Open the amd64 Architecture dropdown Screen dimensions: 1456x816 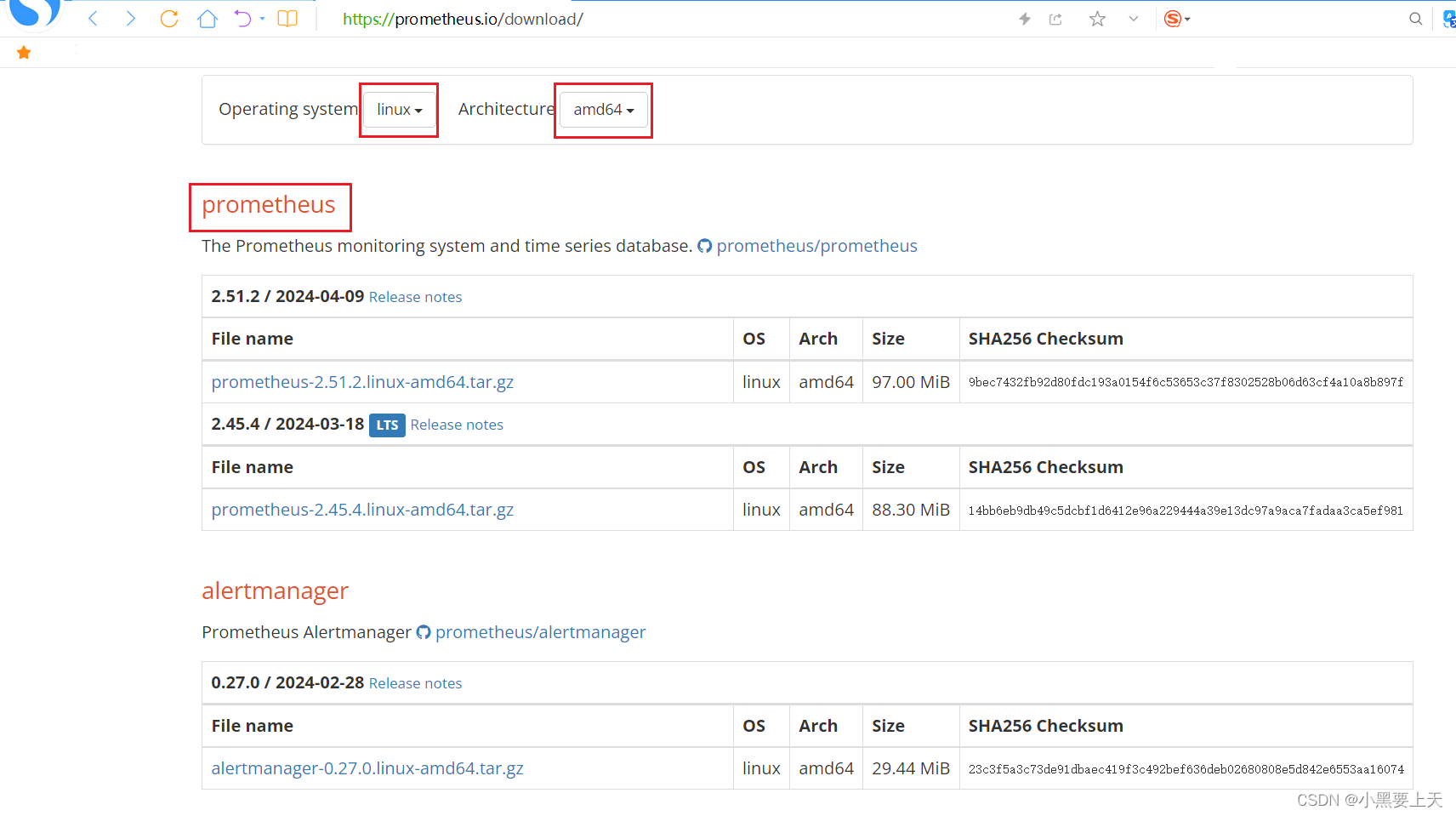click(602, 110)
